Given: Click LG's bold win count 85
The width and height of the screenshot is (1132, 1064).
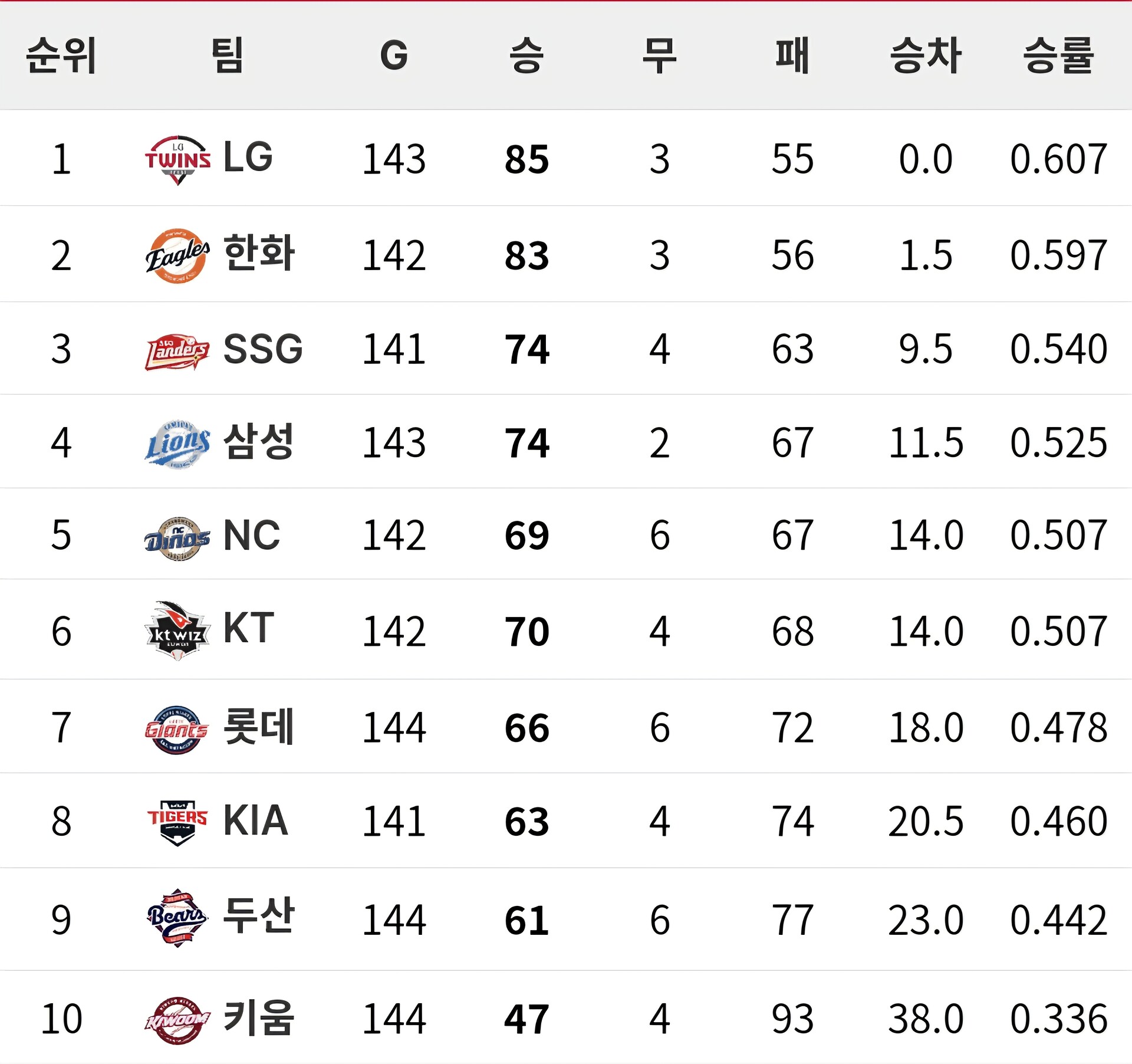Looking at the screenshot, I should 526,159.
